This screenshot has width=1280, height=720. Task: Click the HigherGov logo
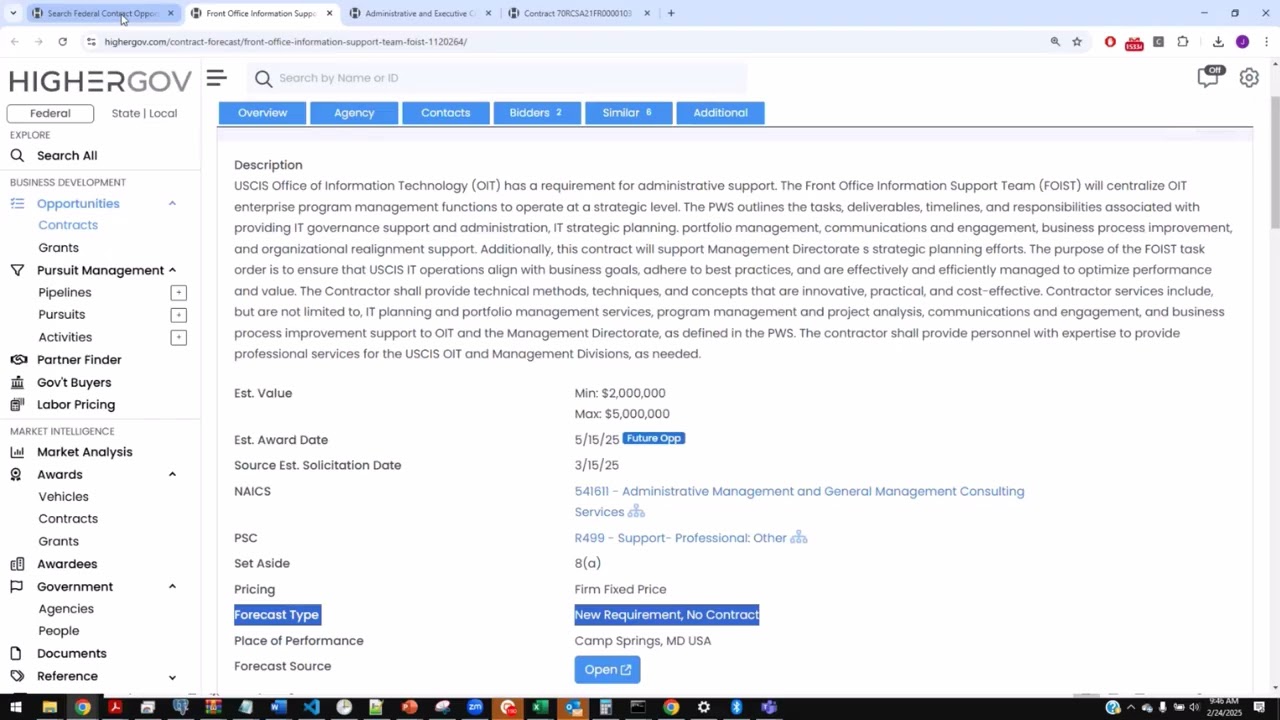(x=102, y=80)
